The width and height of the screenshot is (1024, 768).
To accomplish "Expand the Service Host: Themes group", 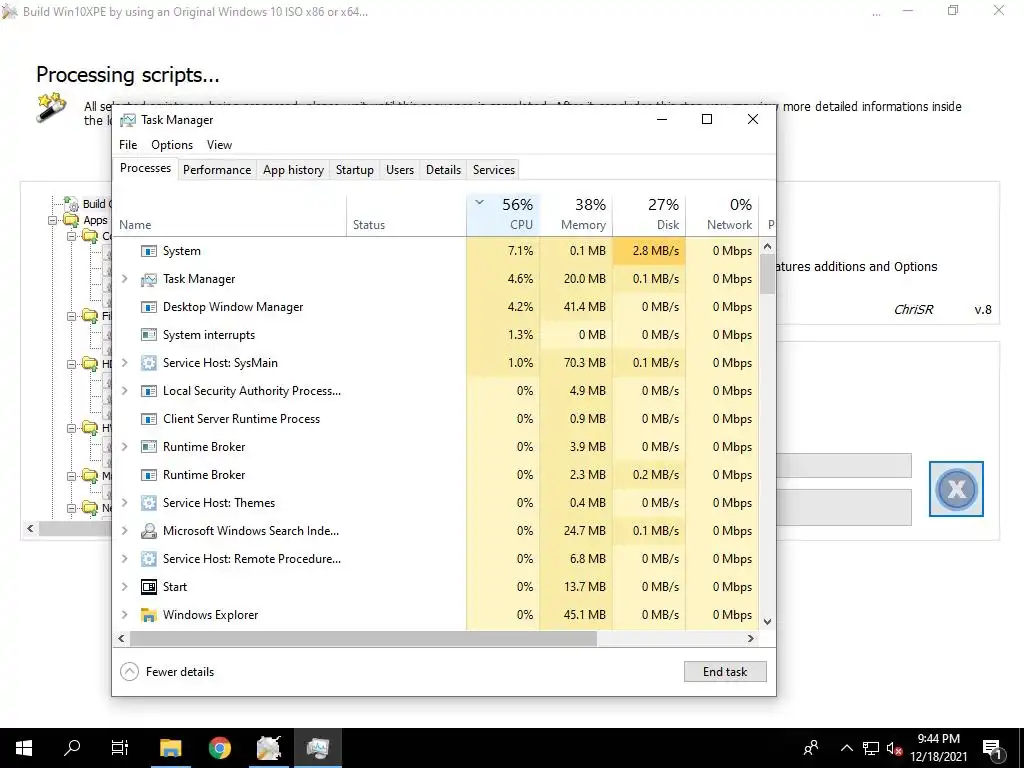I will coord(125,503).
